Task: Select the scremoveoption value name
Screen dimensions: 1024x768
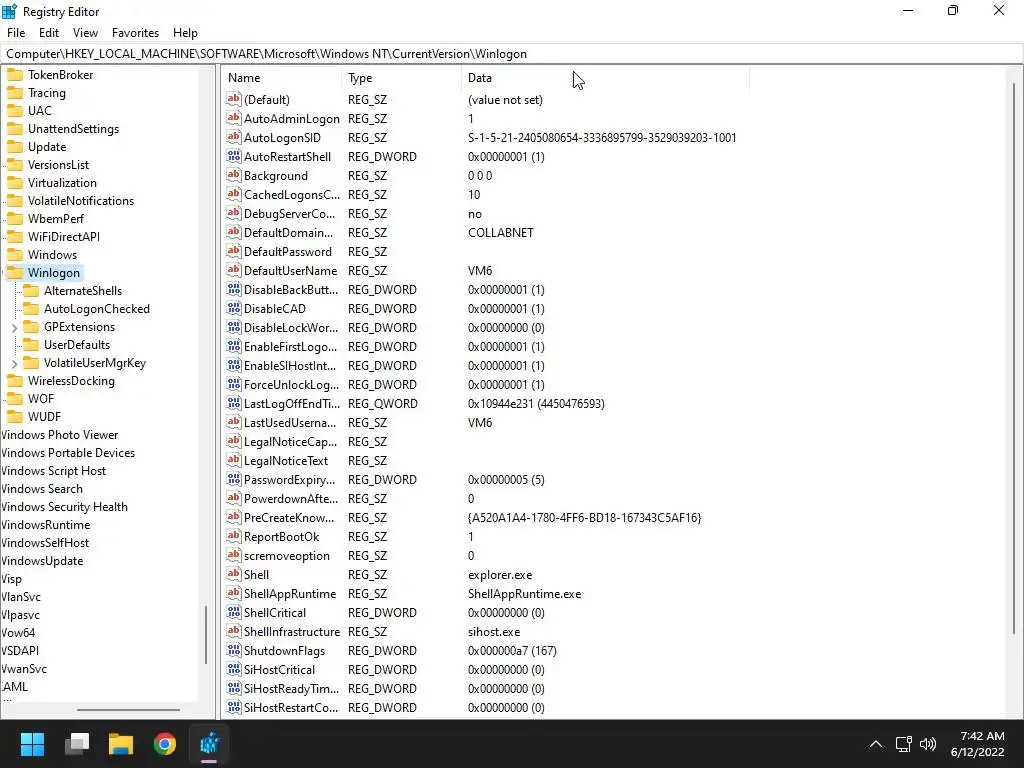Action: point(287,556)
